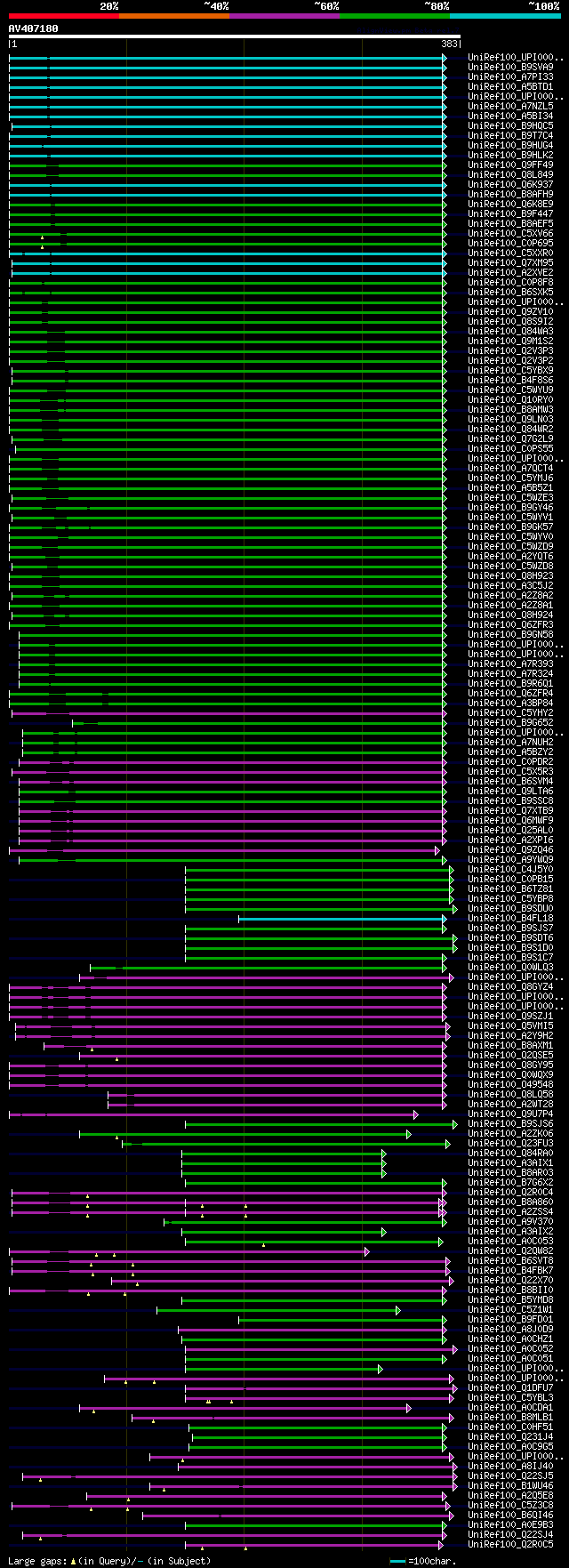Click the UniRef100_B9GY46 hit

(x=510, y=507)
